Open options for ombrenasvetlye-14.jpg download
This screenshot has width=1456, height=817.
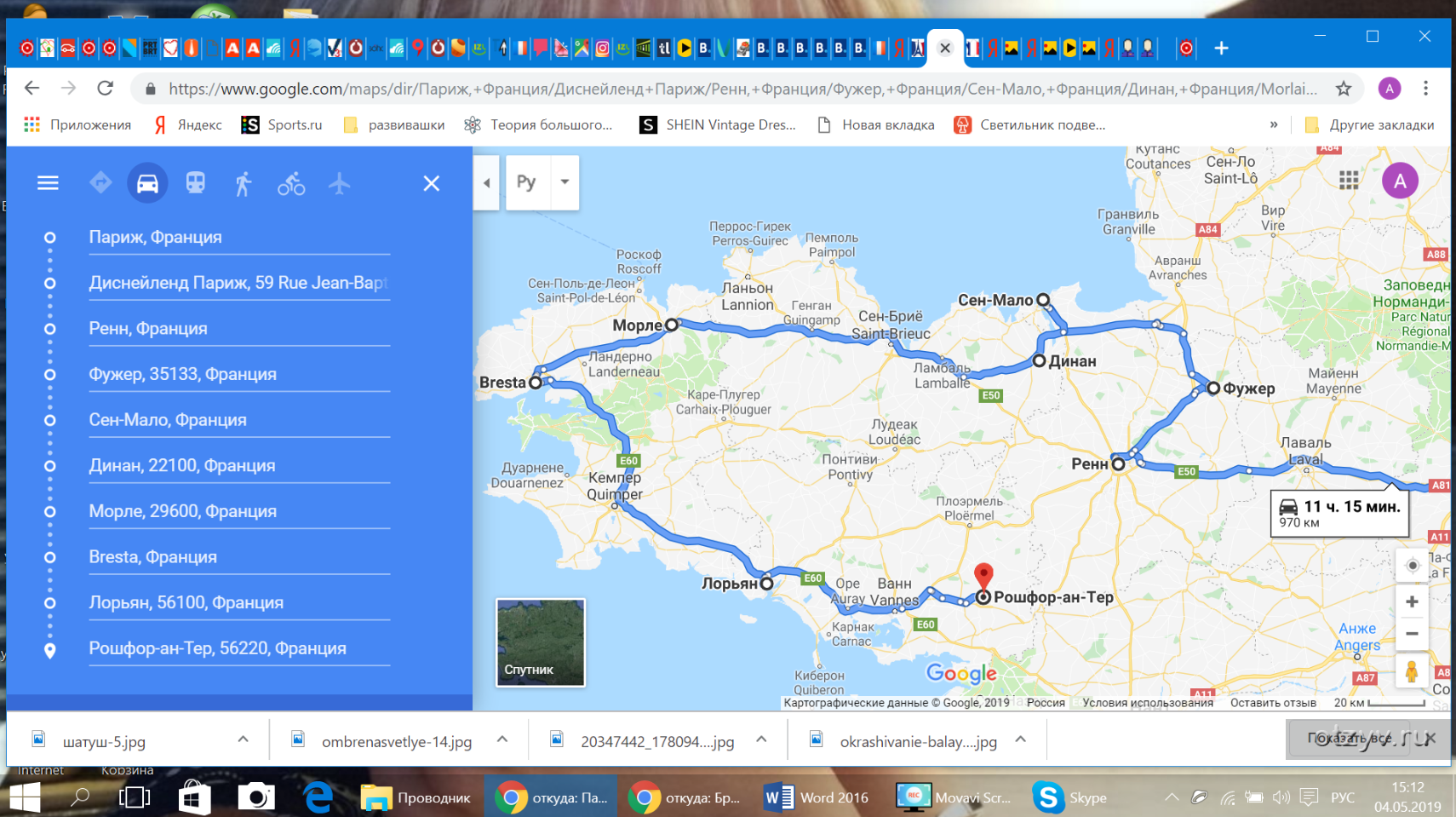502,739
